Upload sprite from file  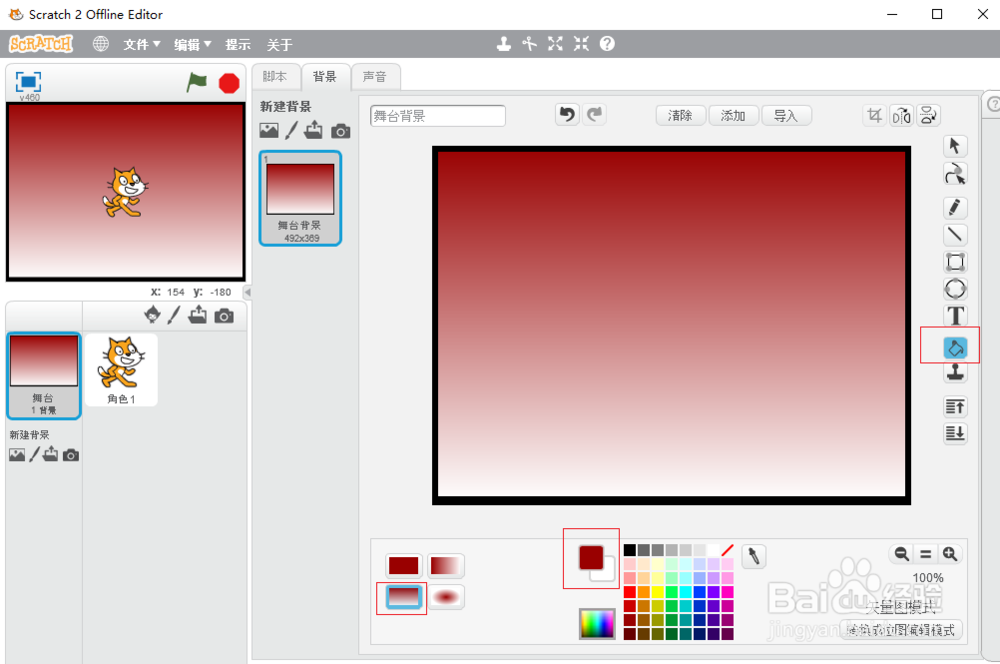[198, 314]
